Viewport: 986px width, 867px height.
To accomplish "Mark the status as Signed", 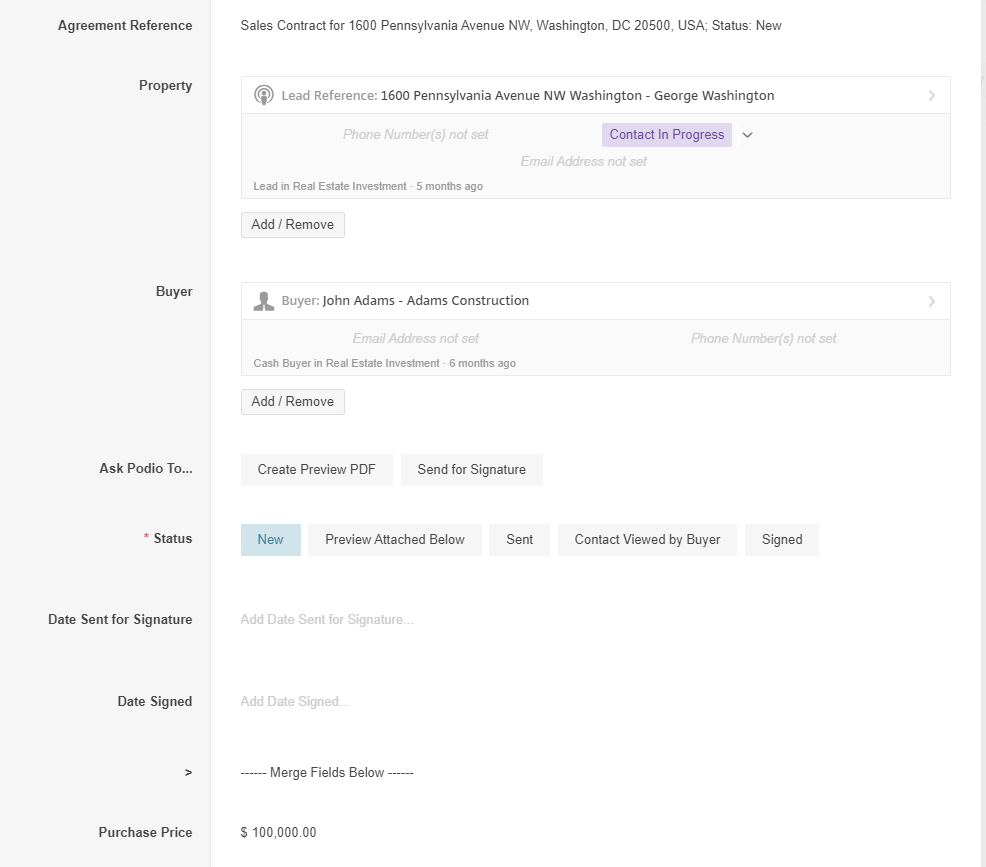I will point(781,540).
